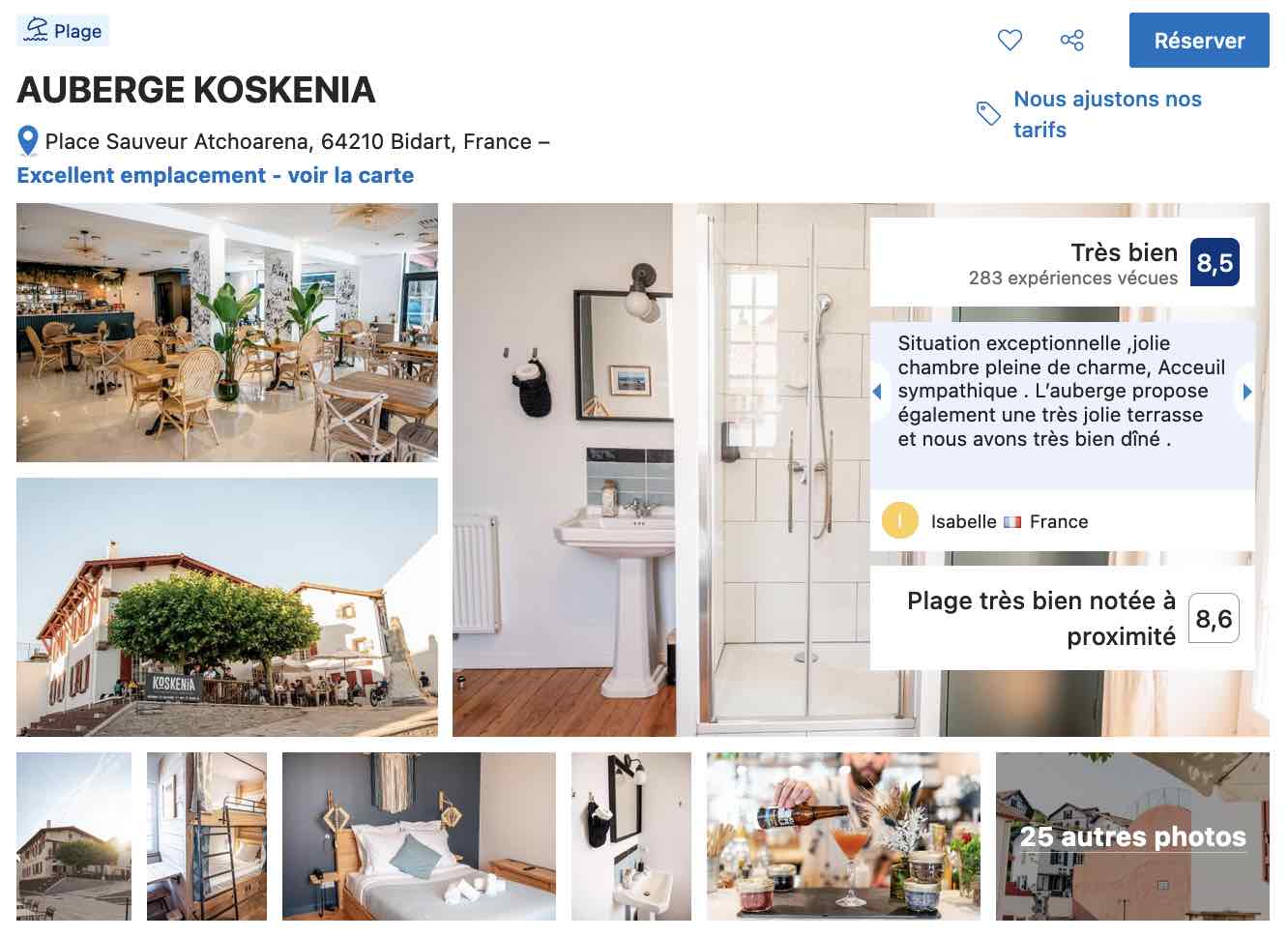The image size is (1288, 938).
Task: Click the 8,5 review score badge
Action: 1215,263
